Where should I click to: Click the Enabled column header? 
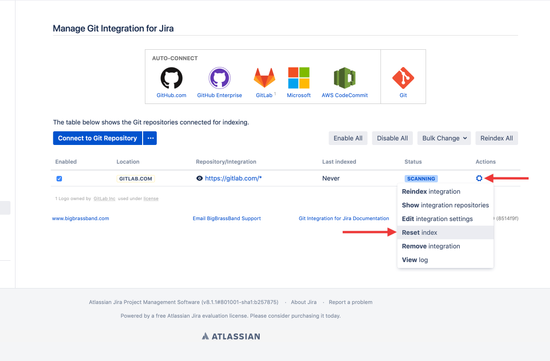coord(66,162)
